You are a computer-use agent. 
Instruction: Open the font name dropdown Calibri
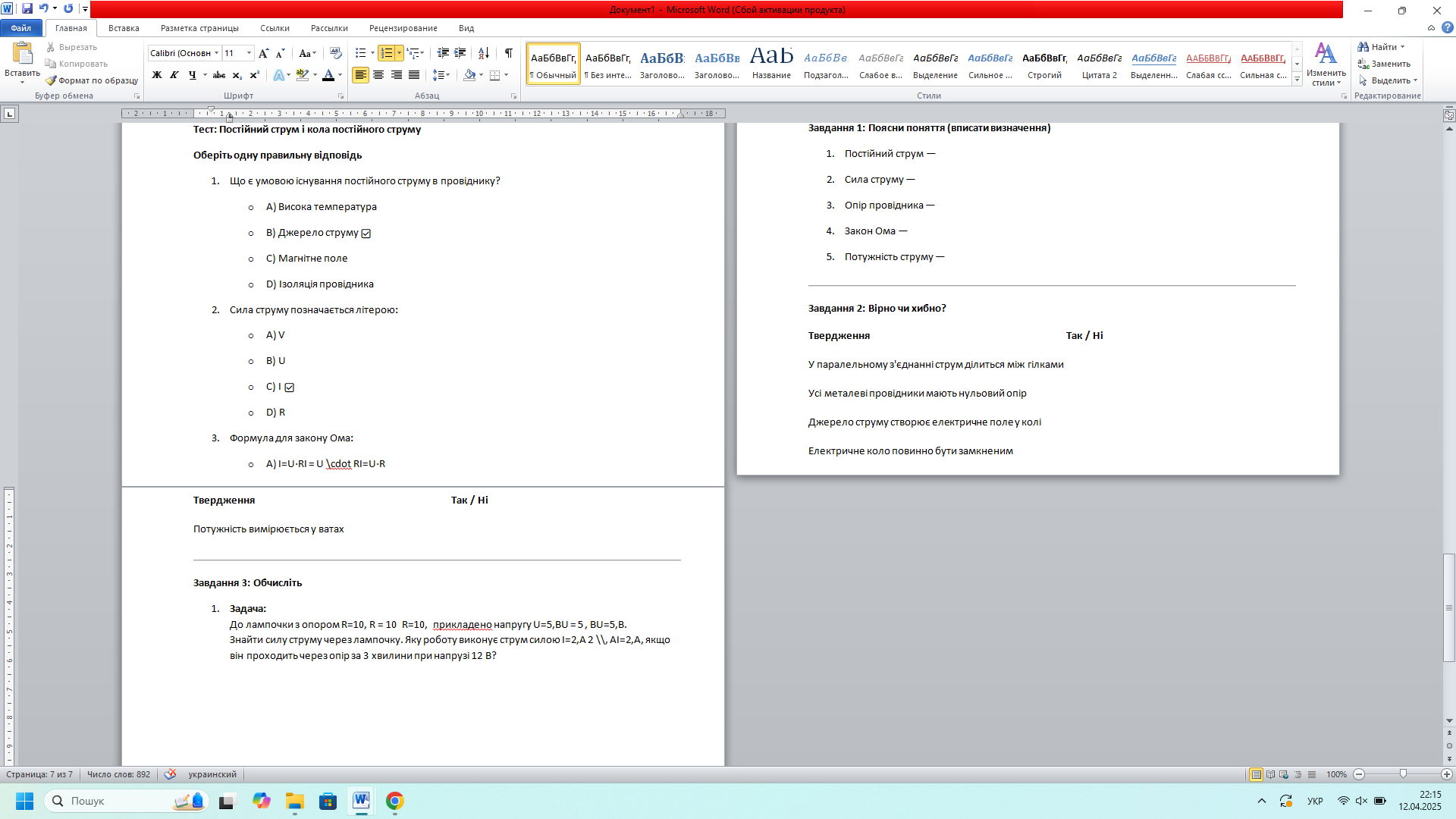pyautogui.click(x=216, y=53)
